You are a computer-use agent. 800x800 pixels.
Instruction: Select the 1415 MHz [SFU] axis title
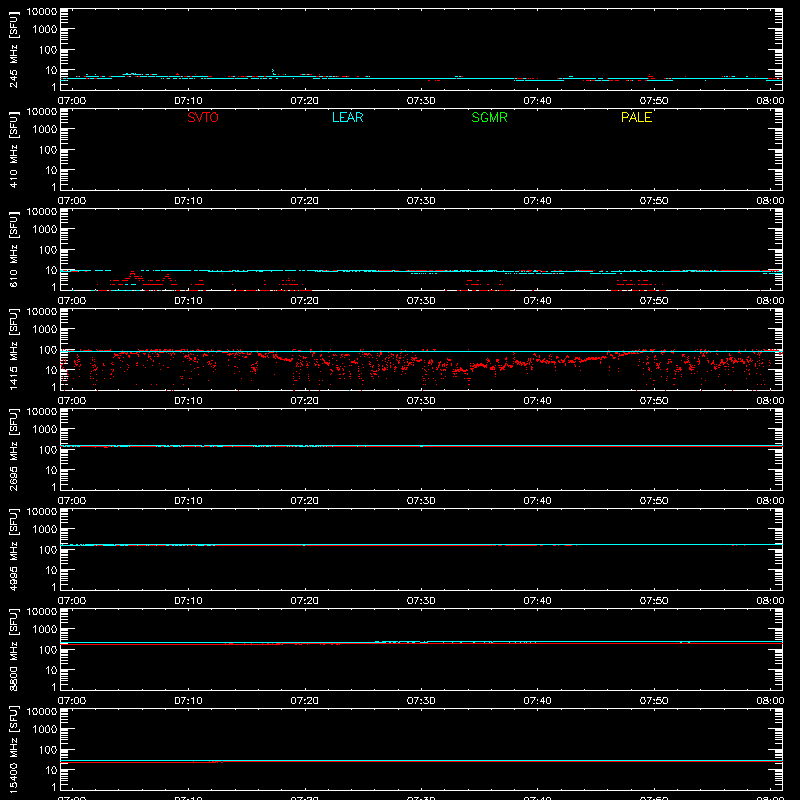click(x=14, y=349)
